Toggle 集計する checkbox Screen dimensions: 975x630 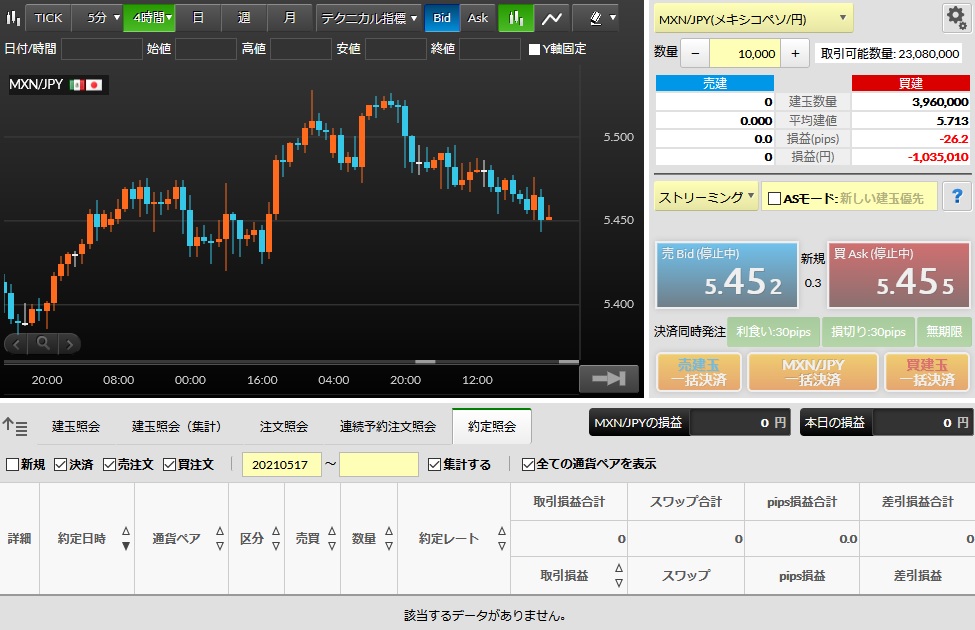(435, 465)
